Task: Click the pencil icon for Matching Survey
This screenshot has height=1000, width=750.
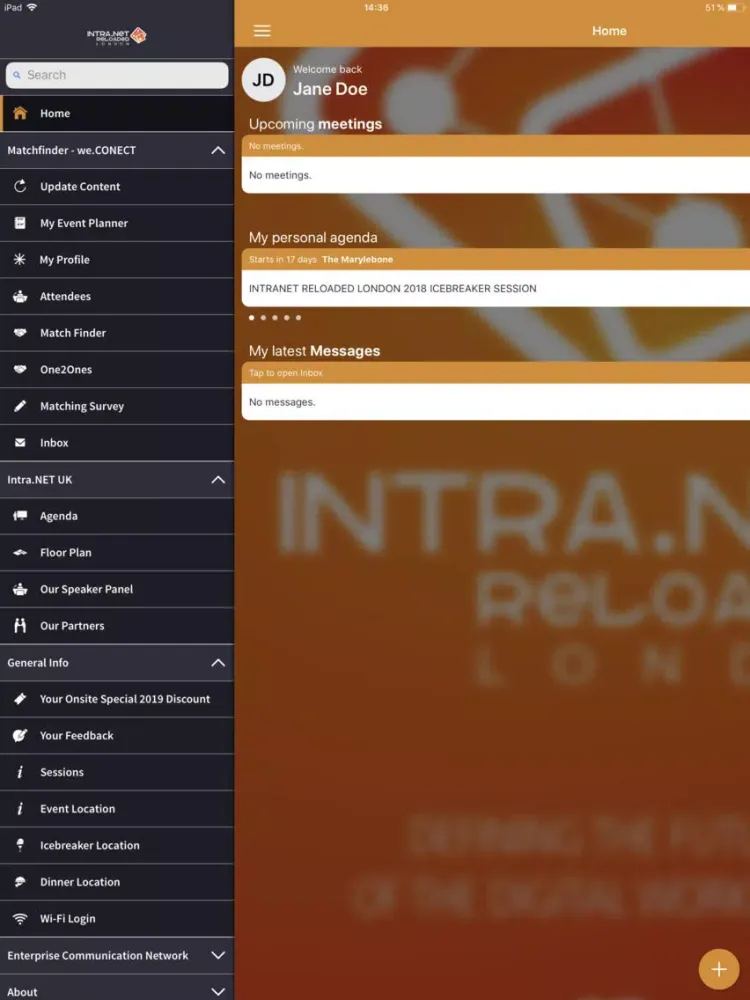Action: pyautogui.click(x=20, y=406)
